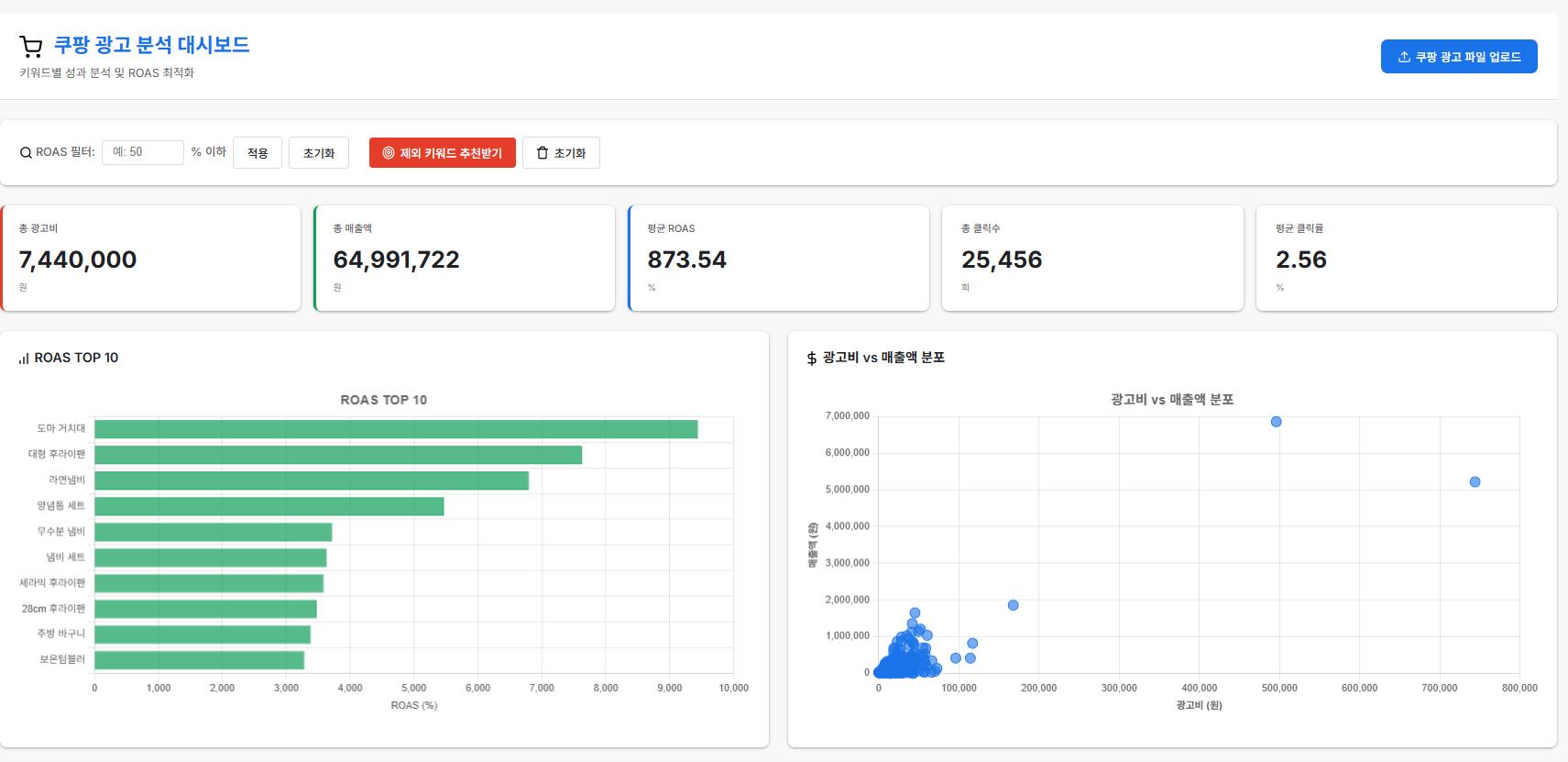Apply the ROAS filter with 적용
1568x762 pixels.
click(x=258, y=153)
